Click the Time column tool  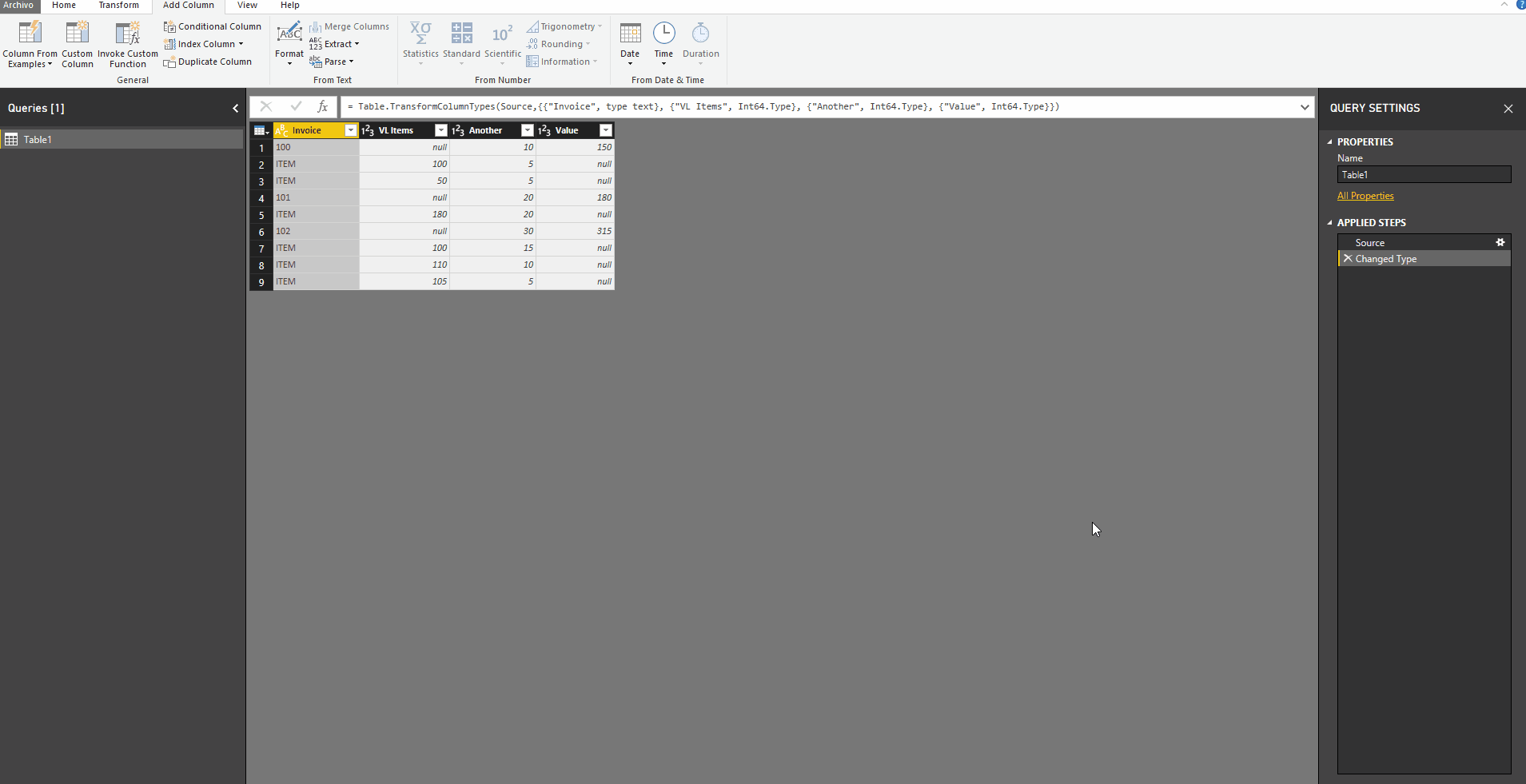coord(663,45)
